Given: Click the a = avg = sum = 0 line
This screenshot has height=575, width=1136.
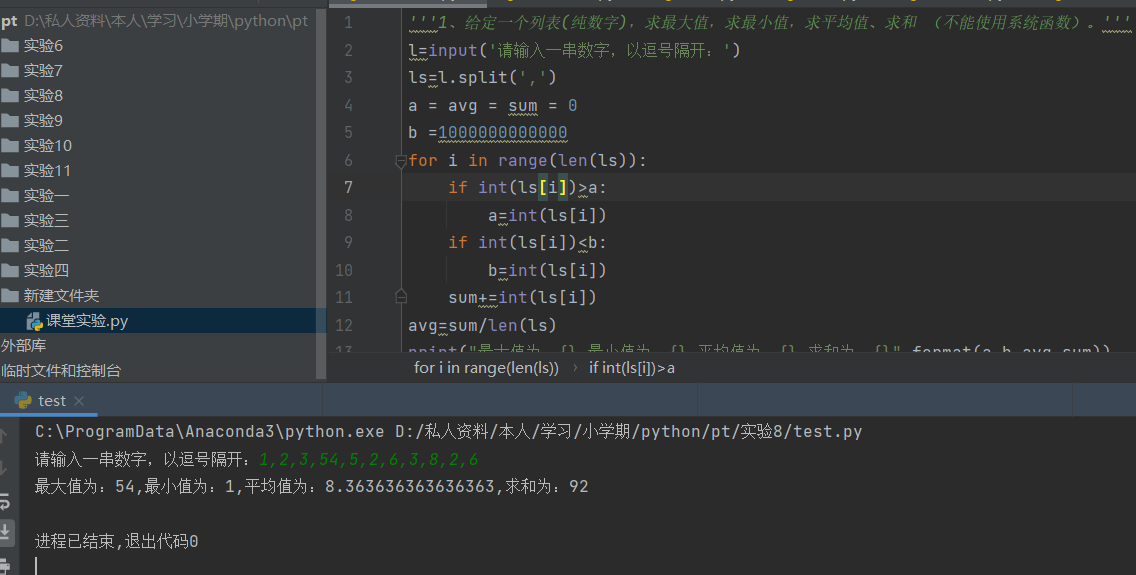Looking at the screenshot, I should point(493,106).
